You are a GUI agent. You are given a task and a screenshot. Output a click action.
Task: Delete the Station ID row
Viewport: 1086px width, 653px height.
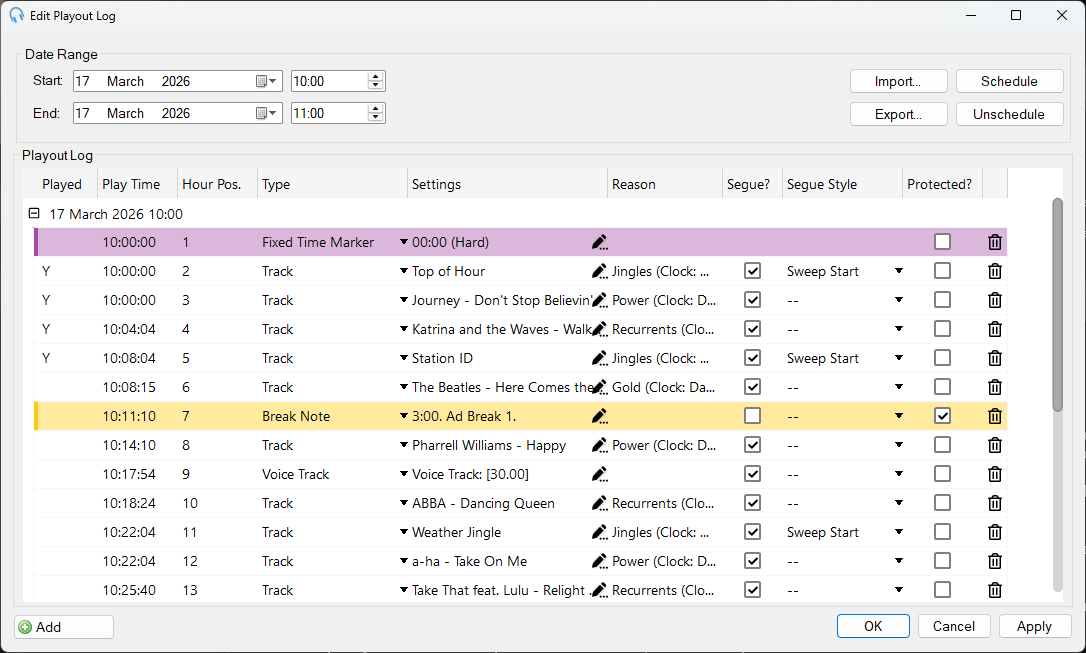(995, 359)
